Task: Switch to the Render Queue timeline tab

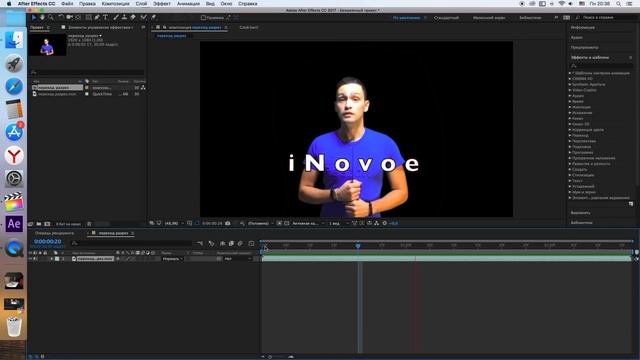Action: click(54, 233)
